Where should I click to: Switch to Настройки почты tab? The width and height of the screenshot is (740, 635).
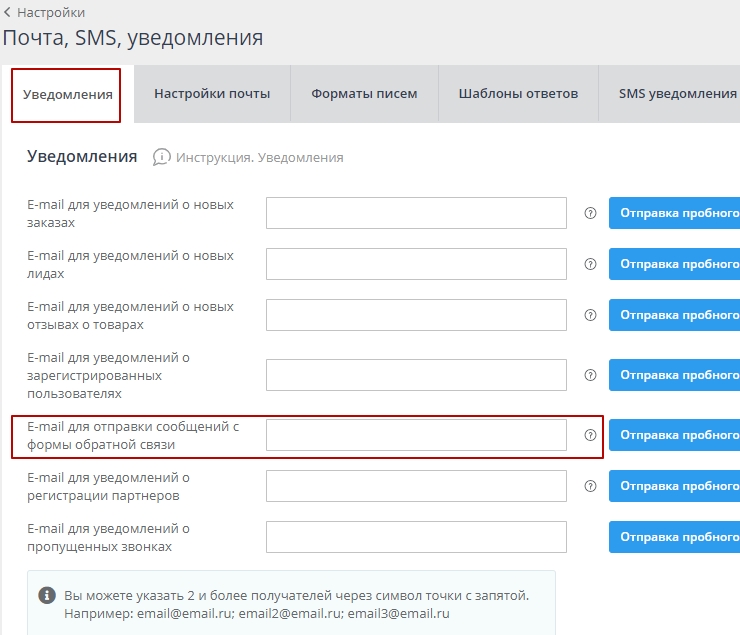(212, 94)
